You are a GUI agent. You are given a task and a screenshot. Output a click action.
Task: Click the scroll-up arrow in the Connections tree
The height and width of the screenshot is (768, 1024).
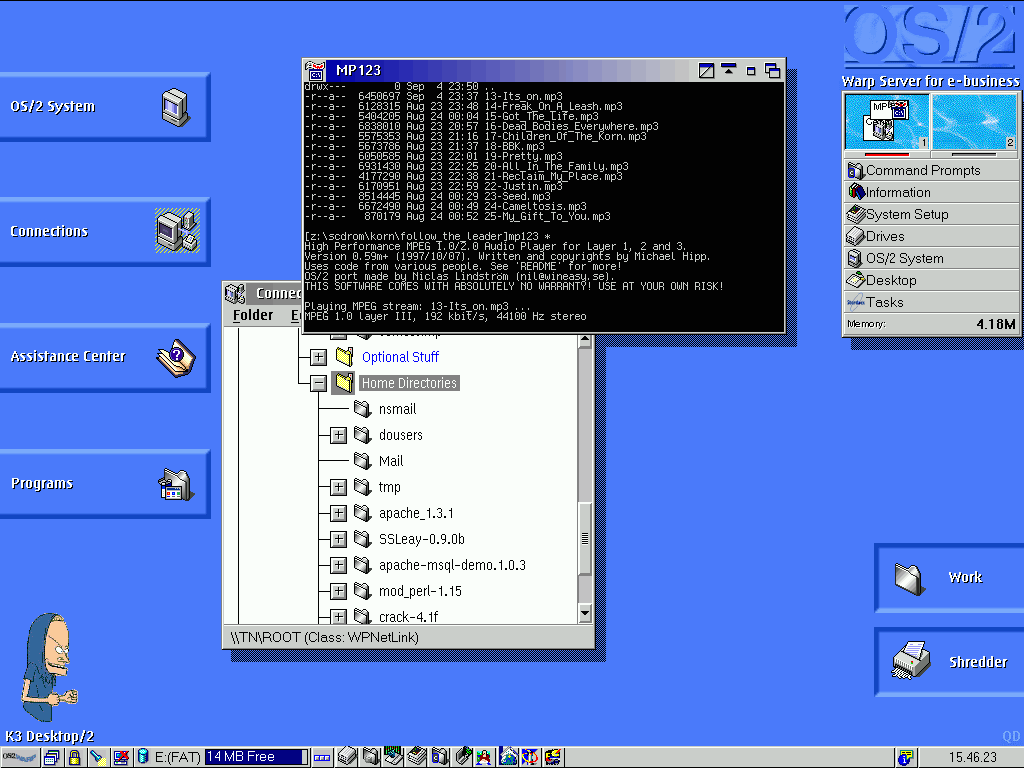click(585, 340)
